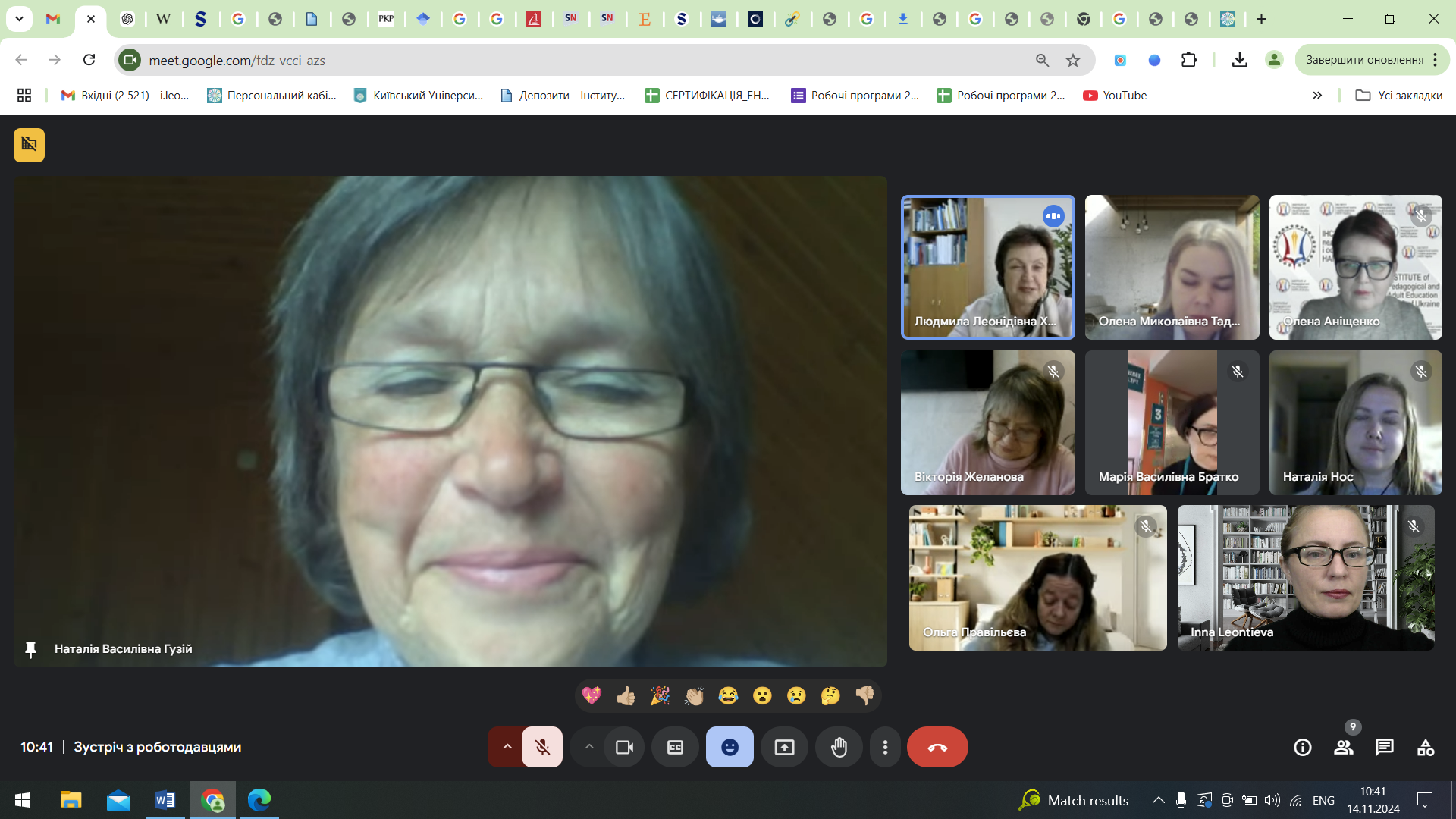Turn on closed captions

tap(675, 747)
